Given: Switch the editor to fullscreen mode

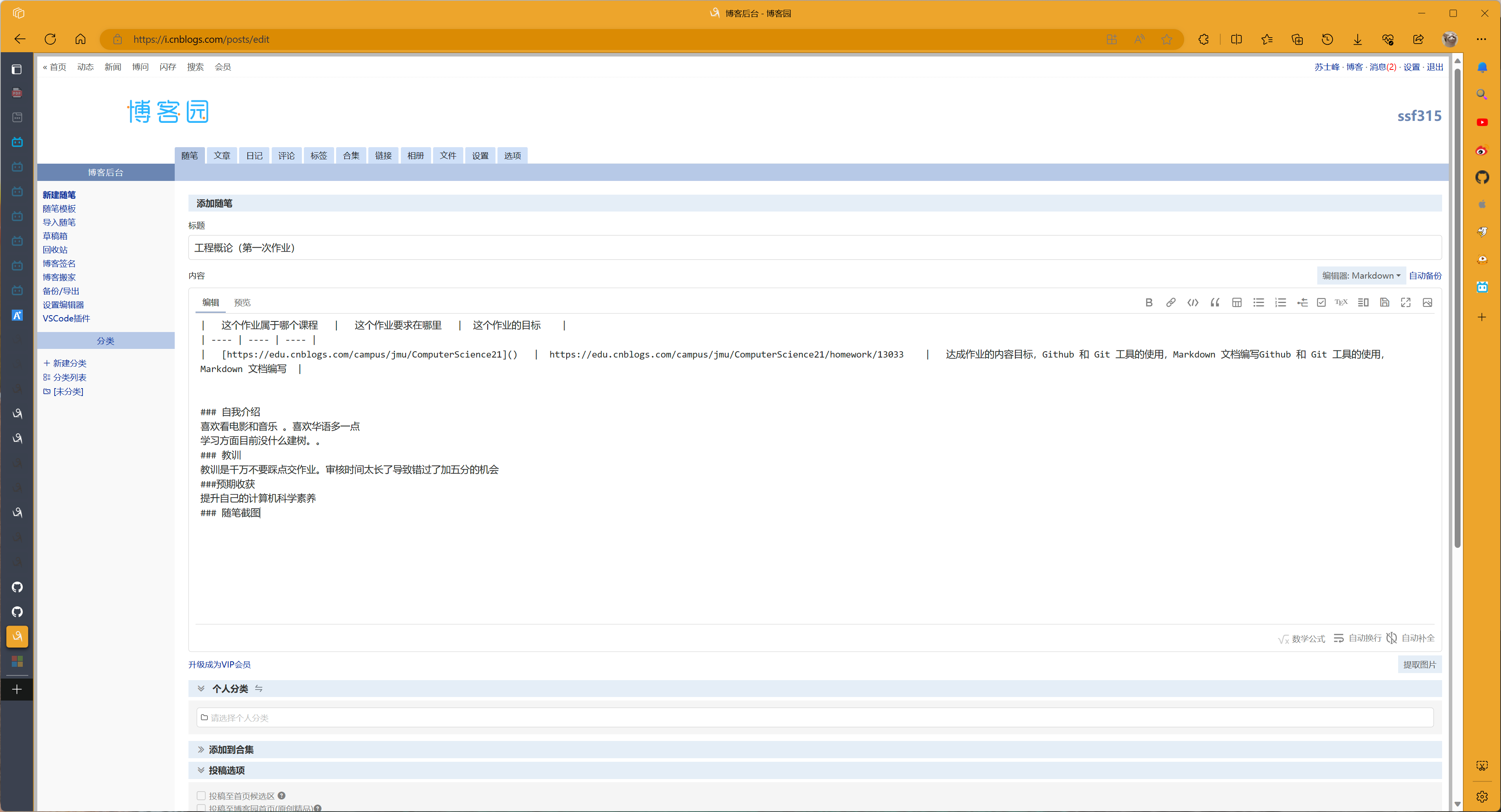Looking at the screenshot, I should tap(1406, 302).
